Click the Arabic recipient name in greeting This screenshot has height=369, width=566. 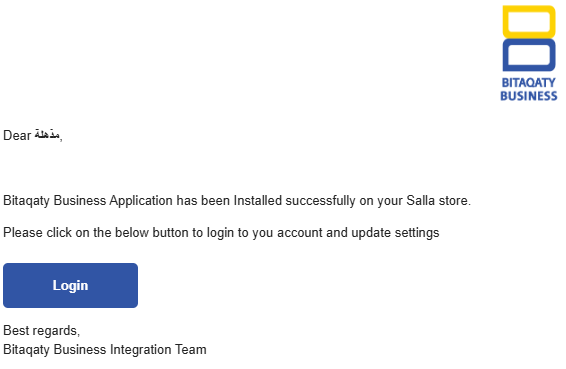coord(47,134)
